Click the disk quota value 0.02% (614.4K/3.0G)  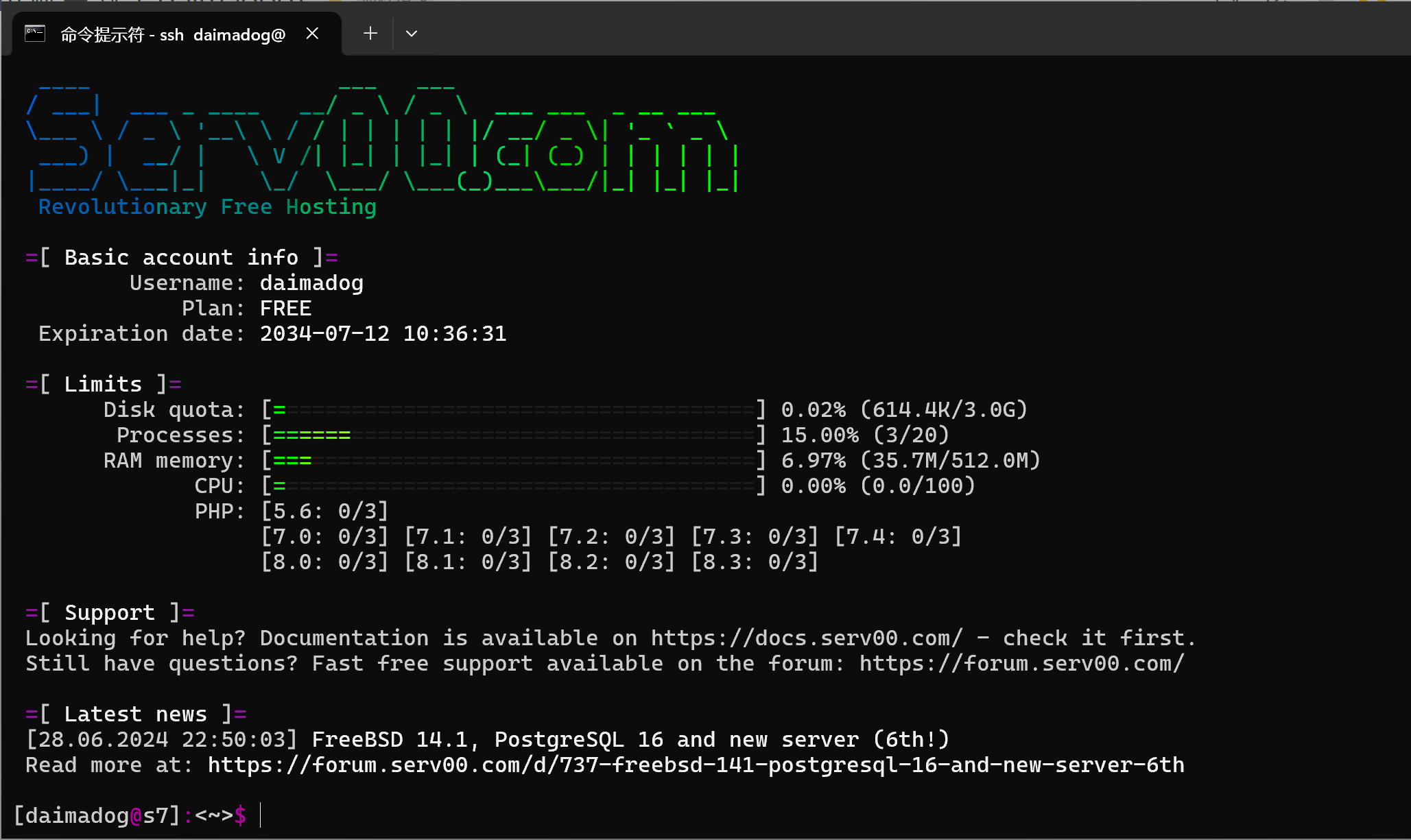(904, 409)
